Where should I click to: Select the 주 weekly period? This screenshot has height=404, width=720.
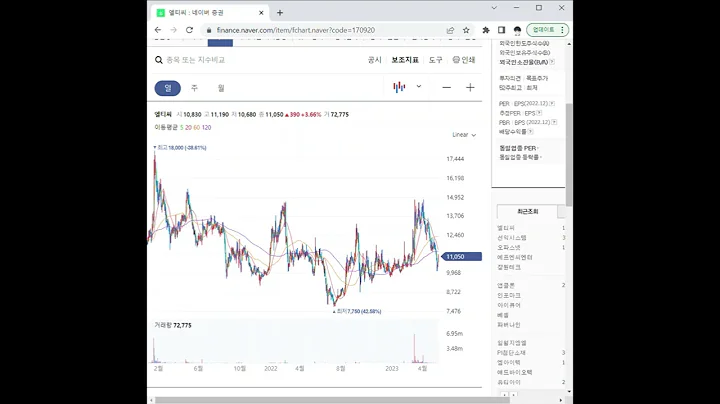pyautogui.click(x=194, y=88)
